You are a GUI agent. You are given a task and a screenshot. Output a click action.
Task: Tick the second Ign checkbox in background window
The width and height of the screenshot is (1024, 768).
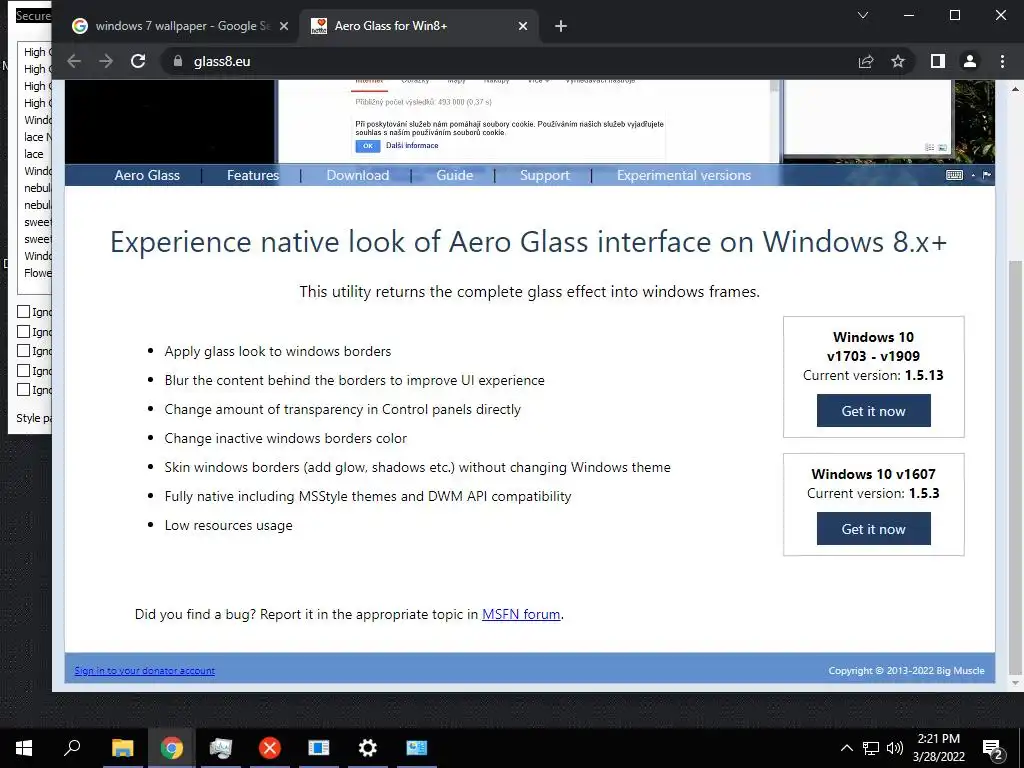click(24, 332)
